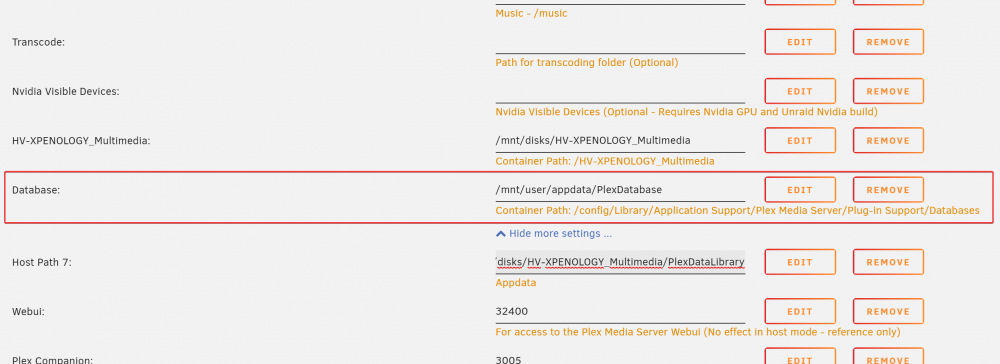Click the 'Transcode:' label
Image resolution: width=1000 pixels, height=364 pixels.
(x=38, y=42)
